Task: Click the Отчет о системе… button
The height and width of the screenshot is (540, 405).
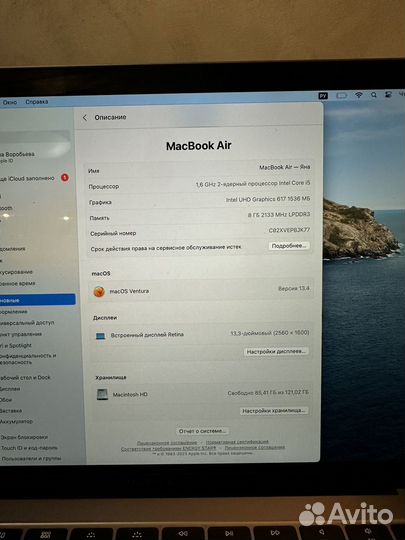Action: click(202, 431)
